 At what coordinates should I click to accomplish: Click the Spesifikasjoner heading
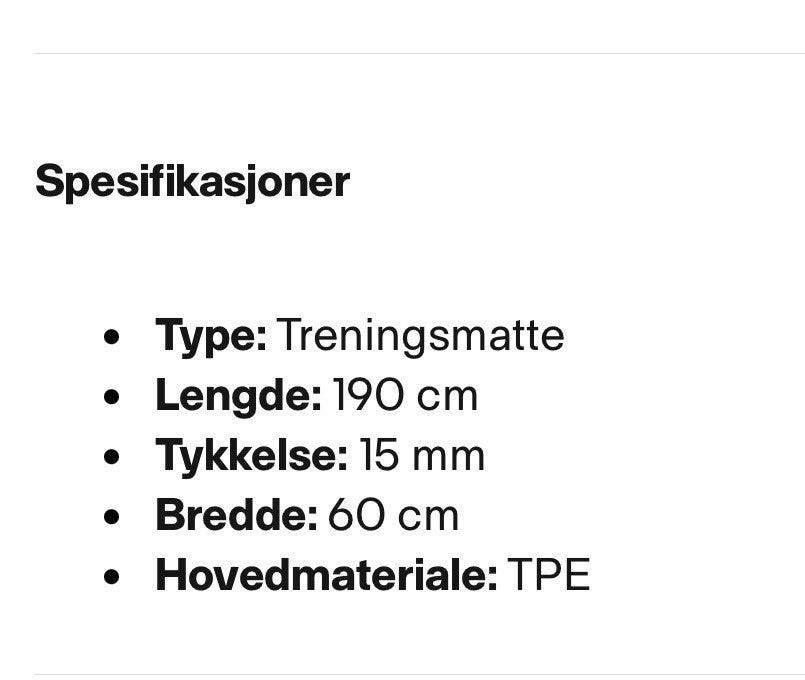pyautogui.click(x=193, y=182)
